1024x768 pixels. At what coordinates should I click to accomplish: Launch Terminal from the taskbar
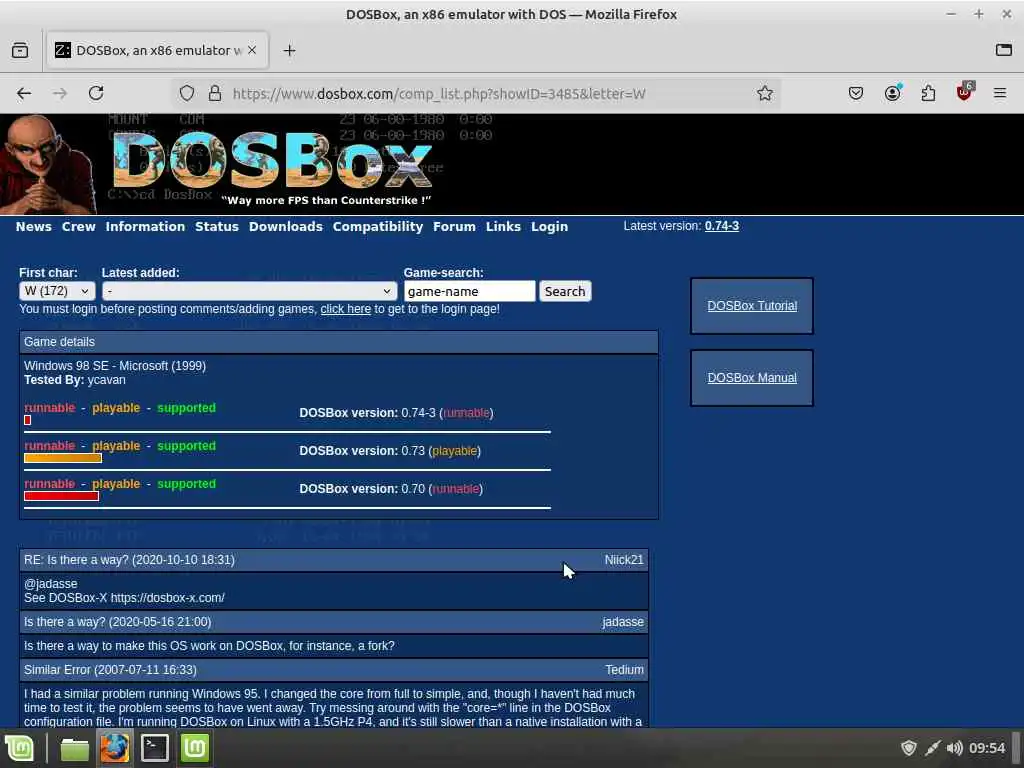click(x=155, y=748)
